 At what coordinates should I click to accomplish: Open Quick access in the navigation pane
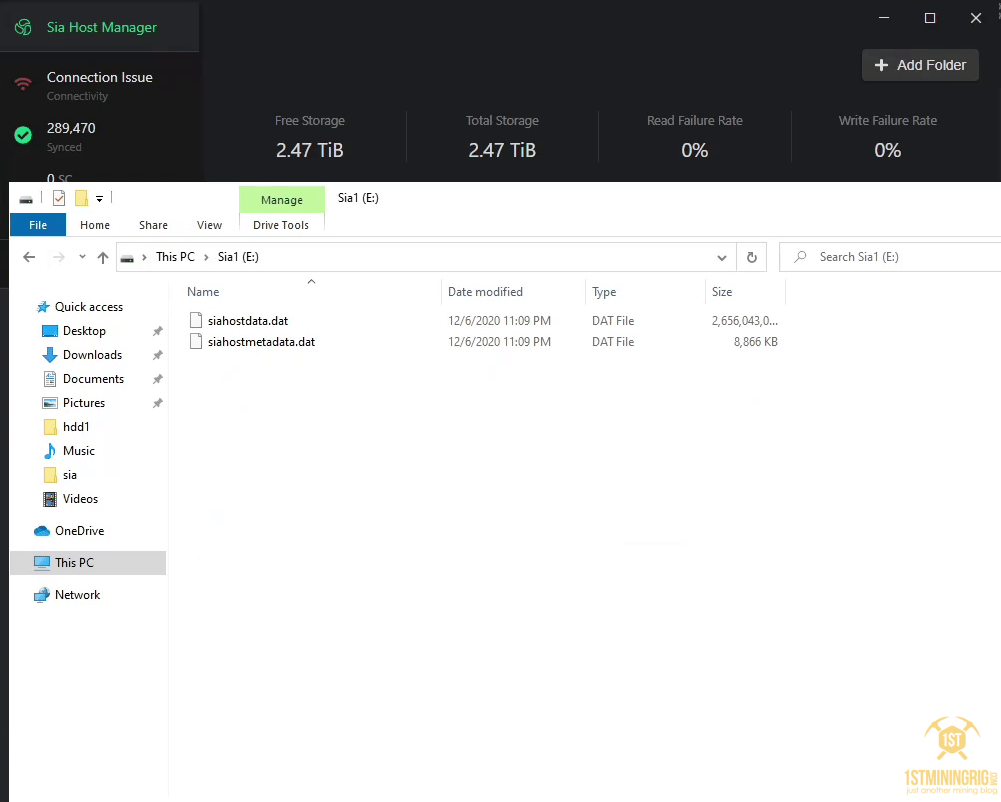pyautogui.click(x=89, y=306)
